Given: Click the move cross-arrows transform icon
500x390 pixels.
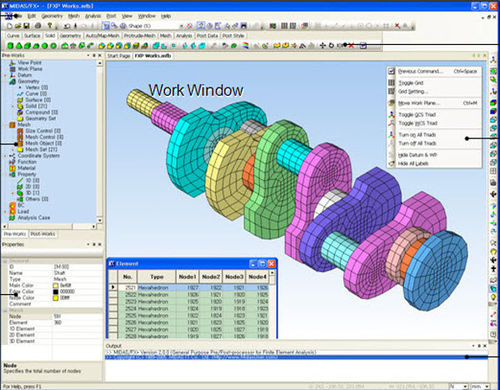Looking at the screenshot, I should click(322, 45).
